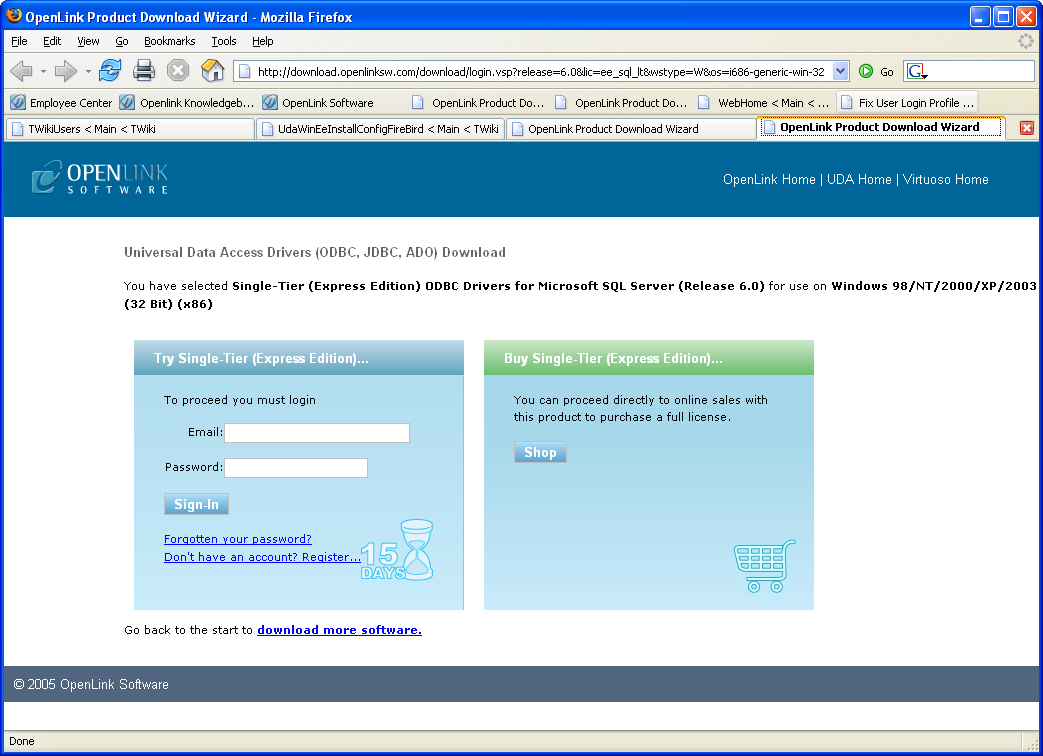This screenshot has width=1043, height=756.
Task: Reload the current page
Action: pos(110,70)
